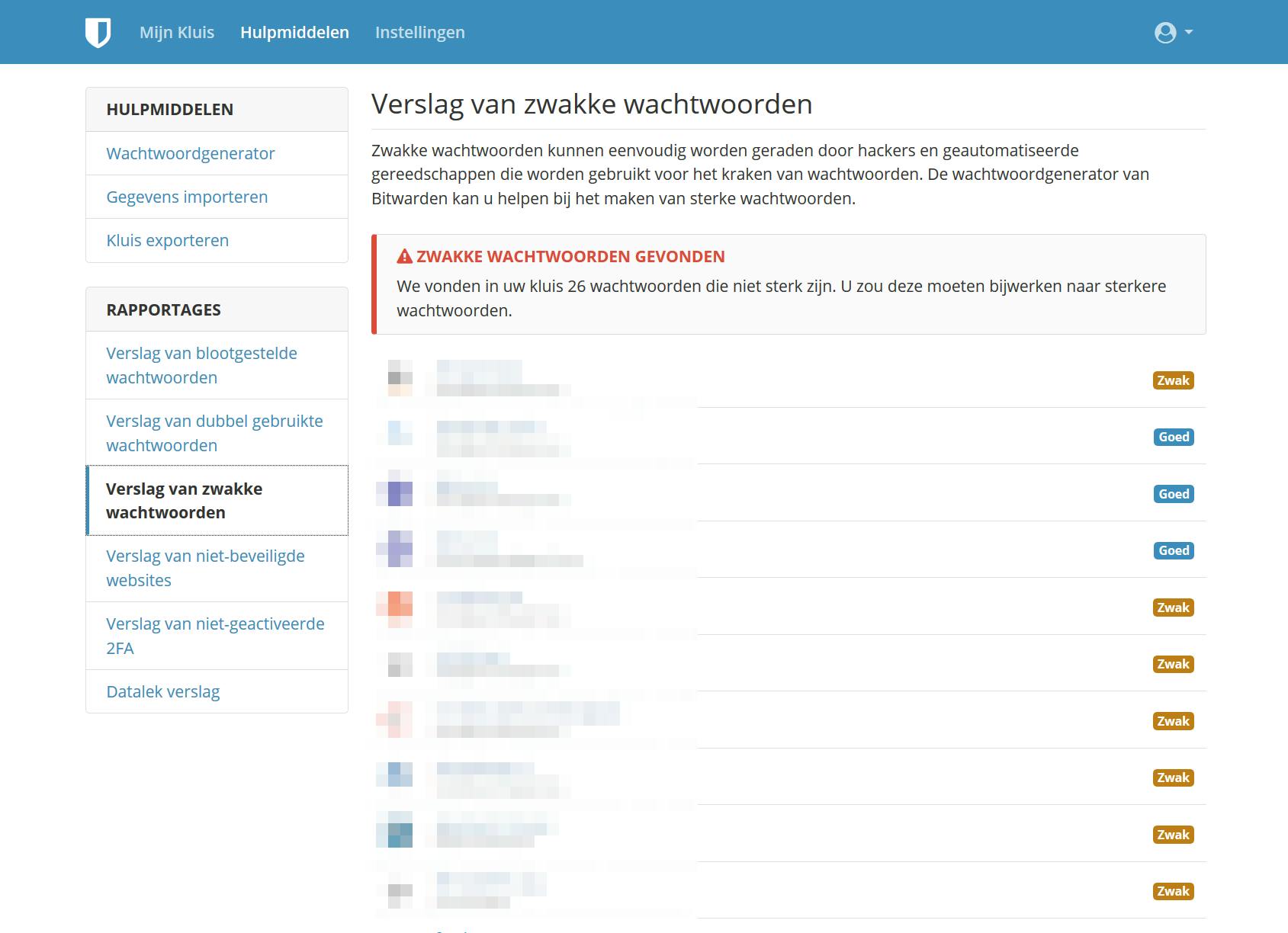Click the Verslag van zwakke wachtwoorden title
This screenshot has width=1288, height=933.
[592, 104]
